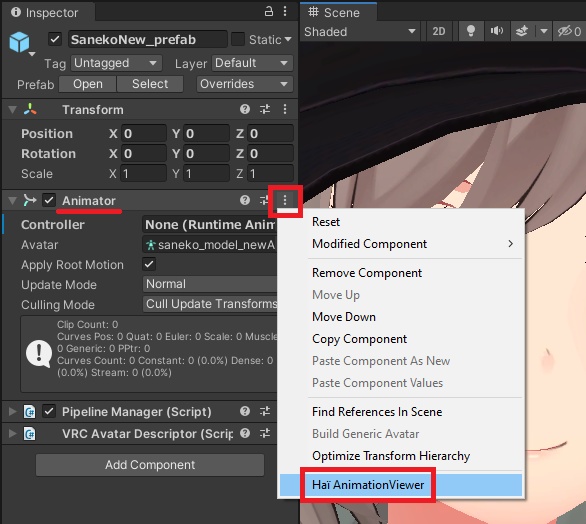Click the prefab cube icon
This screenshot has width=586, height=524.
pyautogui.click(x=19, y=42)
